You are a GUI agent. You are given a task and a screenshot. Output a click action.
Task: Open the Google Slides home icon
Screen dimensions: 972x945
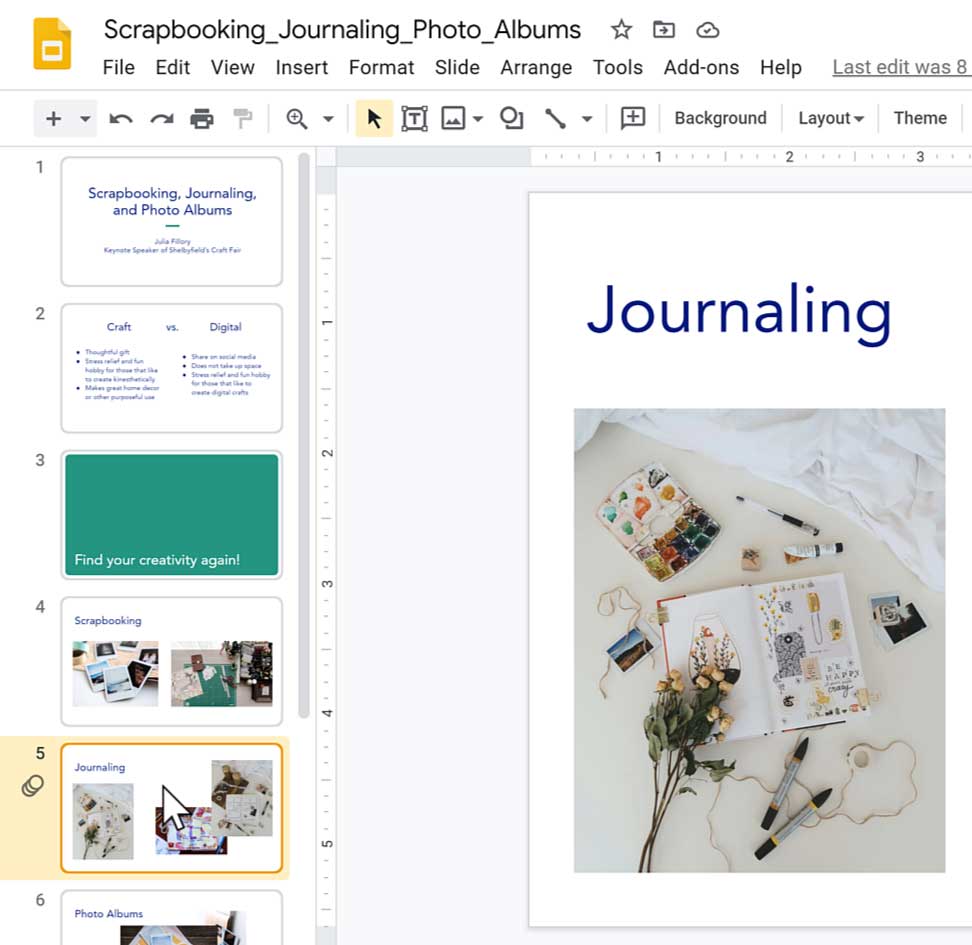click(x=52, y=43)
